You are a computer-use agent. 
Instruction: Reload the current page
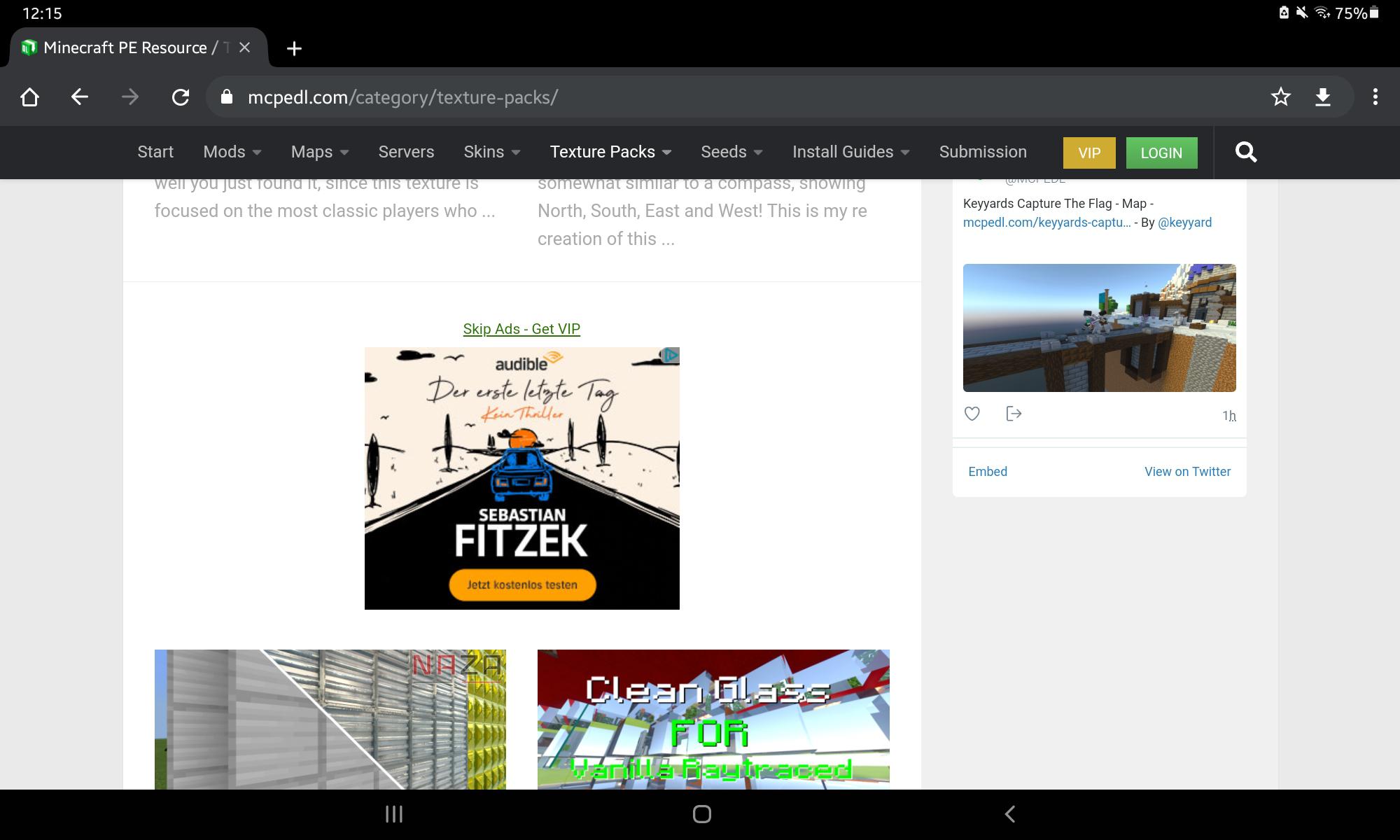tap(181, 97)
